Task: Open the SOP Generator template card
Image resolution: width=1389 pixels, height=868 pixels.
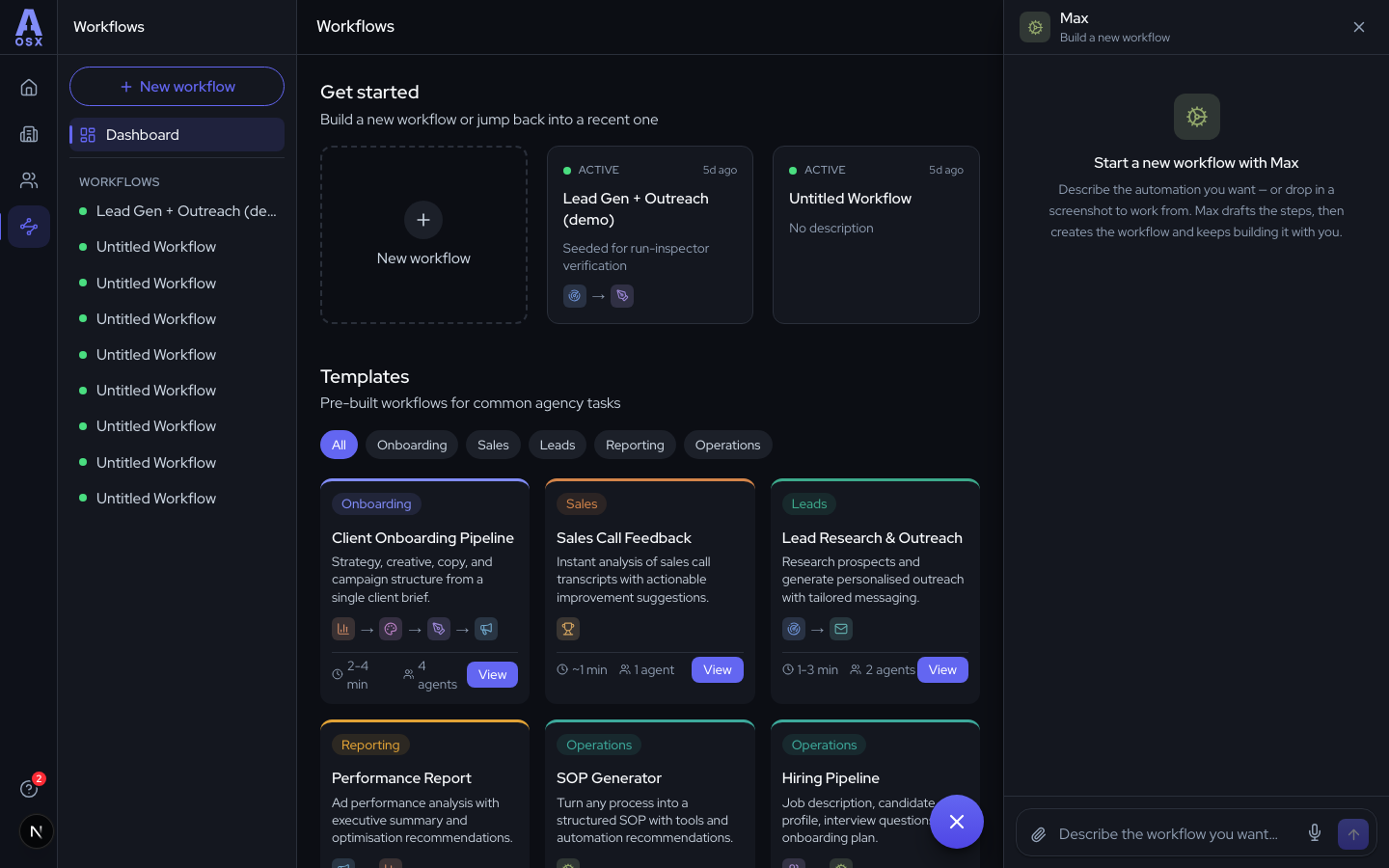Action: [x=650, y=794]
